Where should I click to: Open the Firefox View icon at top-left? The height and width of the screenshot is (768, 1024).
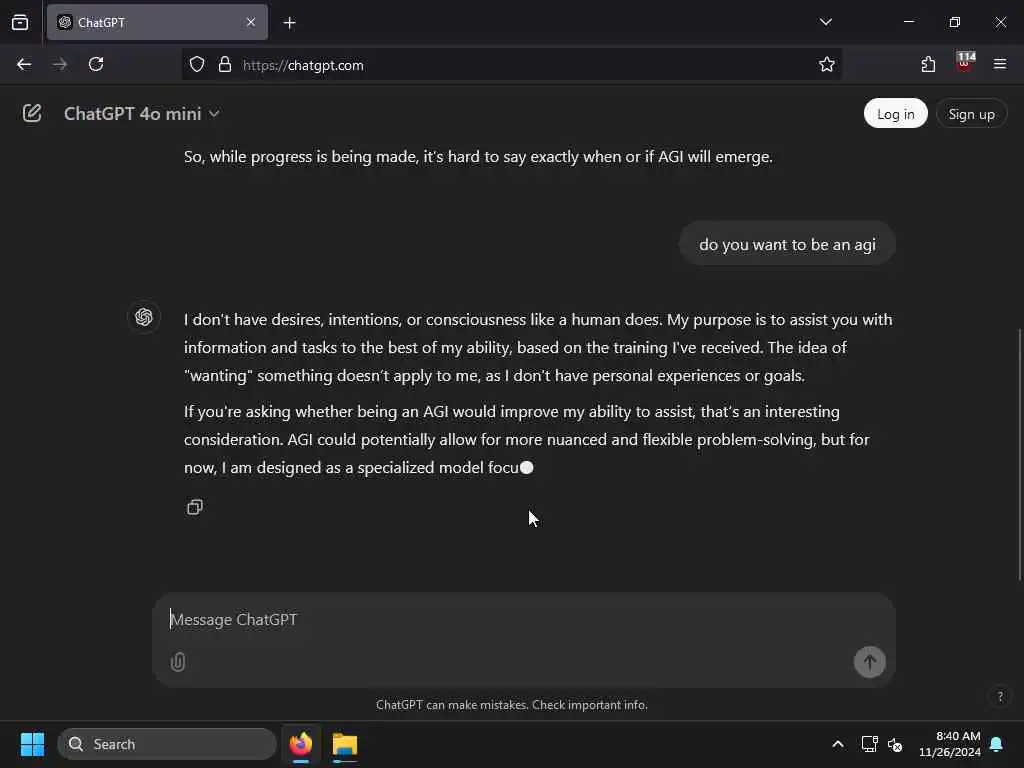pyautogui.click(x=20, y=22)
